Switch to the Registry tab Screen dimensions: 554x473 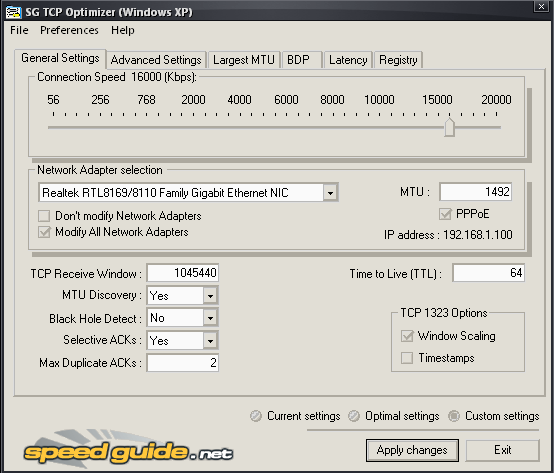tap(398, 60)
